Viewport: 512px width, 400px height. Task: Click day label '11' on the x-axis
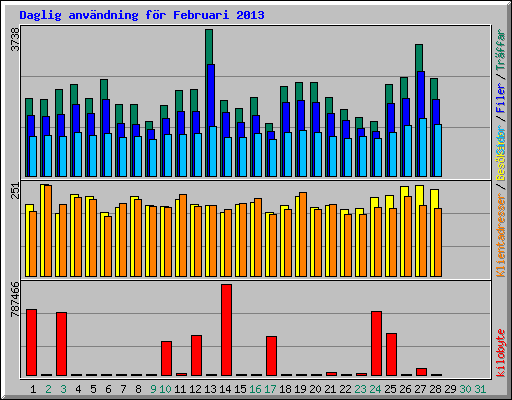click(x=180, y=389)
